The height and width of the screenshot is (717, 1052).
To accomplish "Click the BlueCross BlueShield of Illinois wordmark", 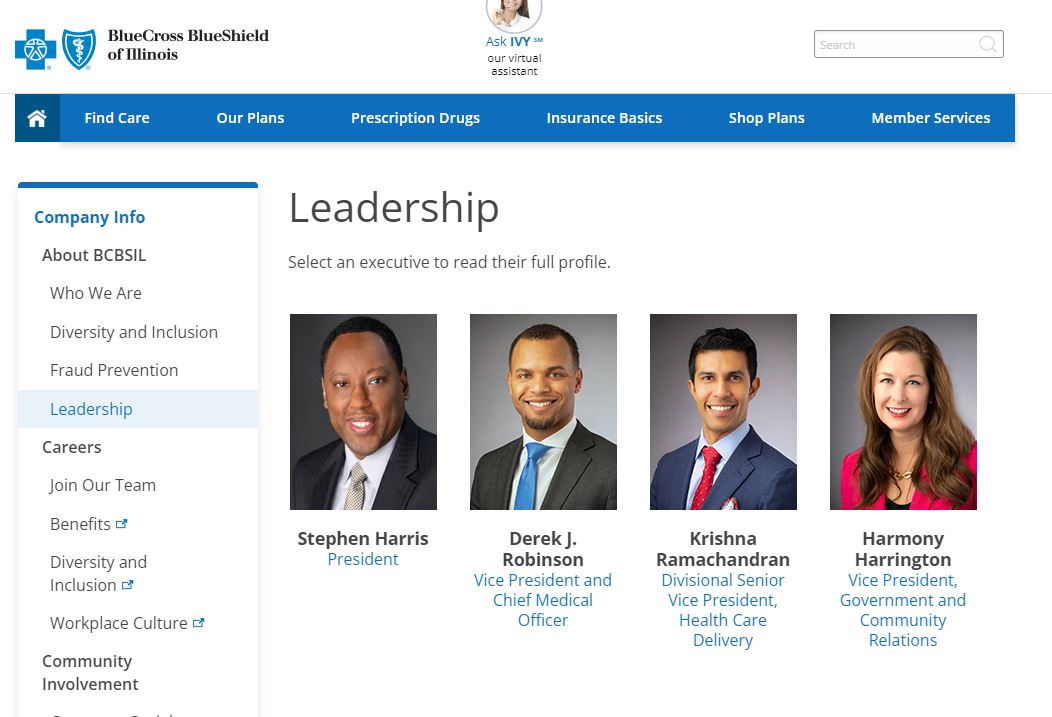I will click(x=188, y=45).
